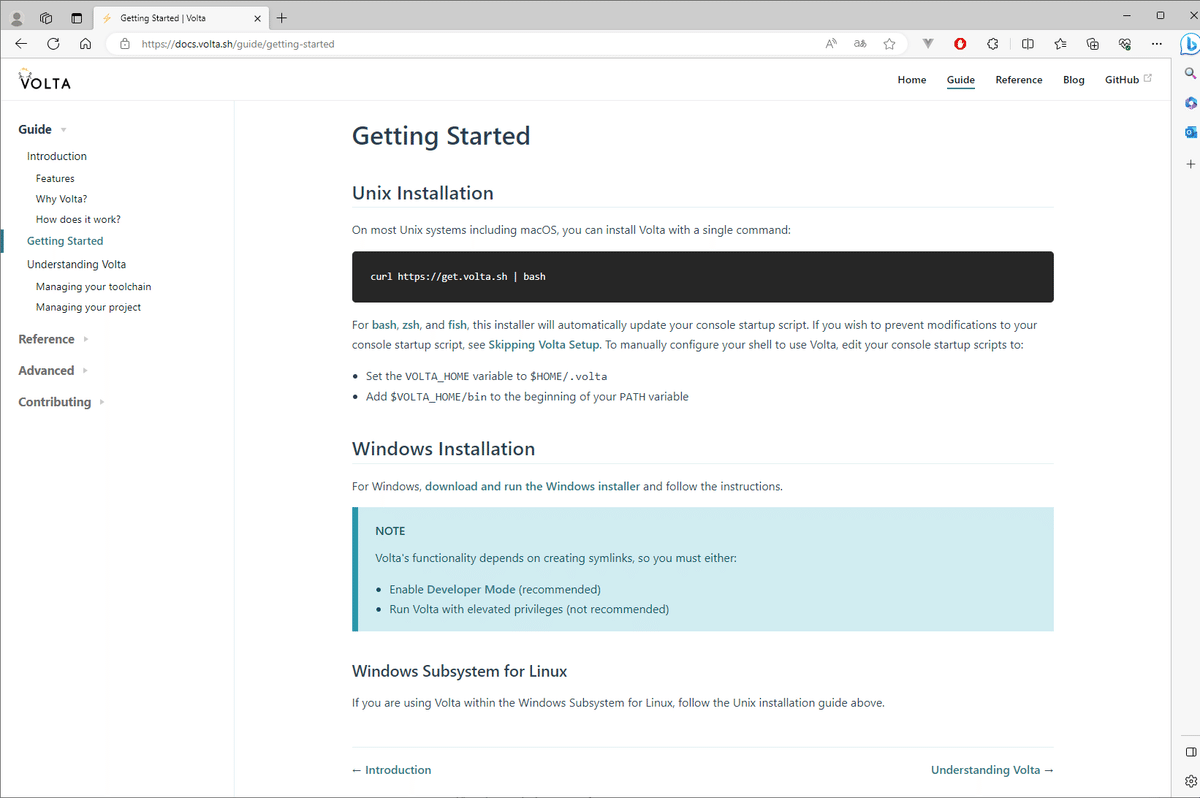Open the red ad-blocker extension icon
This screenshot has width=1200, height=798.
(959, 43)
